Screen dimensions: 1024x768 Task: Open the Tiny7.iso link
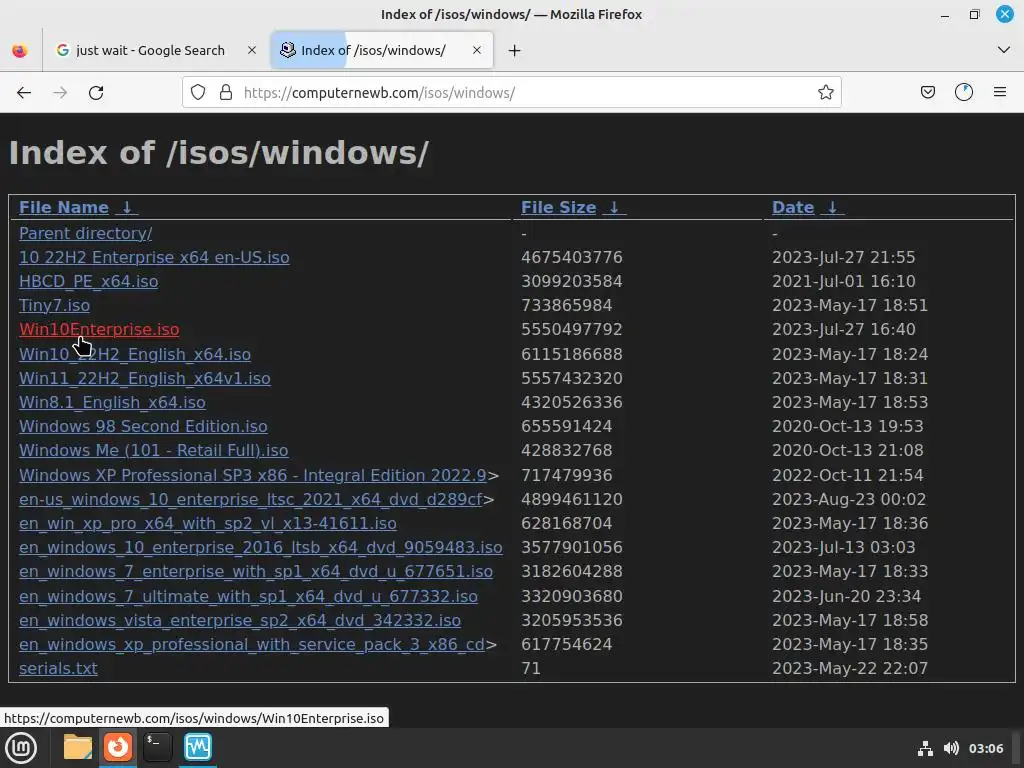coord(54,306)
